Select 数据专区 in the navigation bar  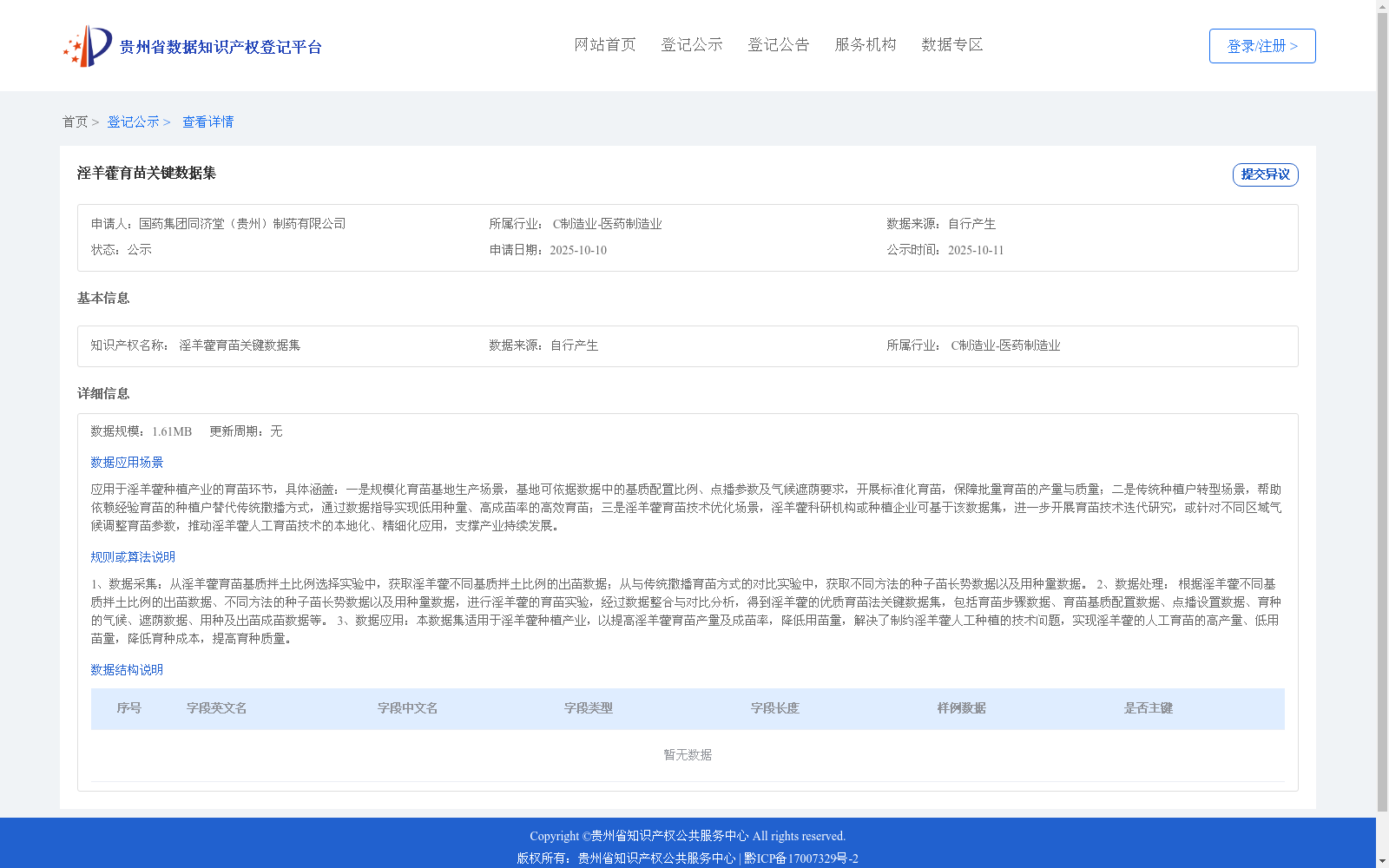pos(952,44)
